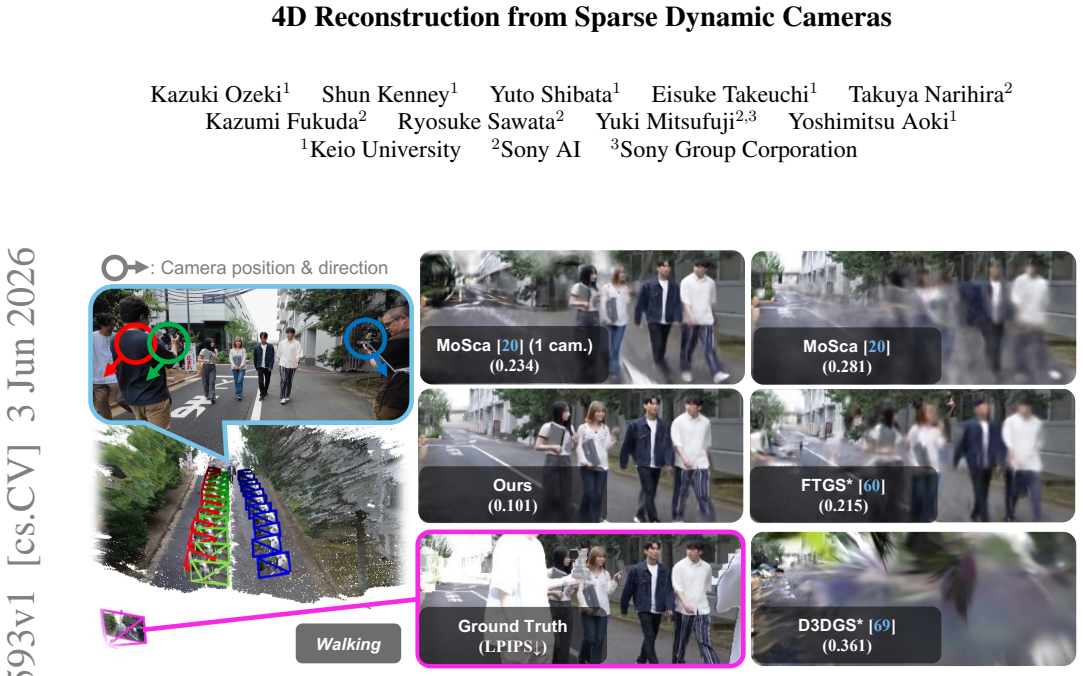Image resolution: width=1083 pixels, height=676 pixels.
Task: Click the street photo with camera operators
Action: [x=251, y=354]
